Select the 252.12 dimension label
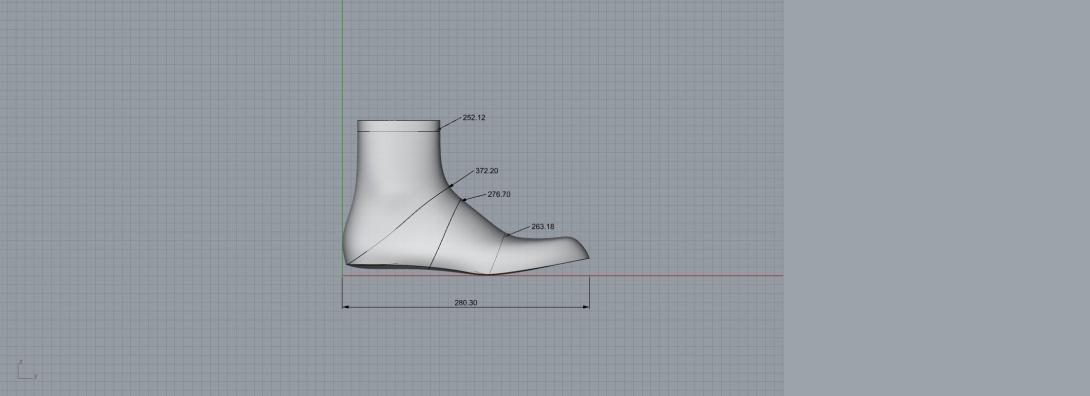This screenshot has width=1090, height=396. tap(474, 117)
